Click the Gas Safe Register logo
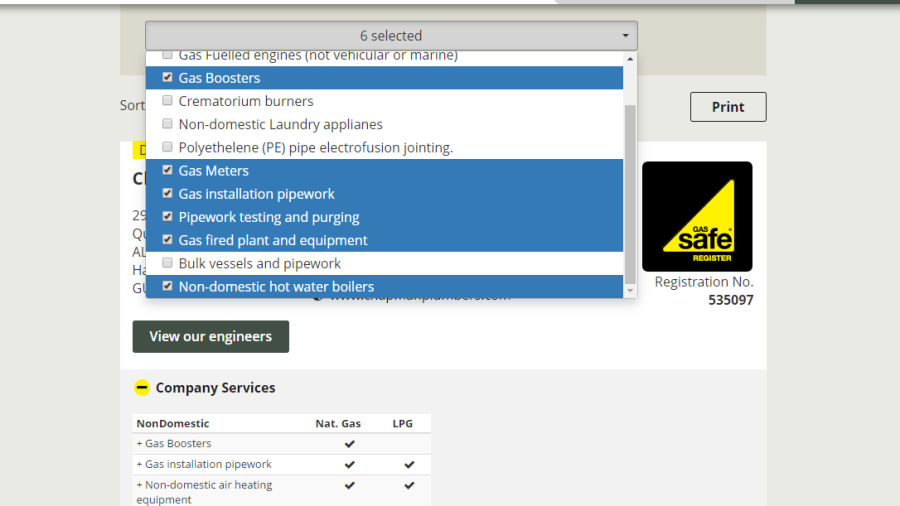 point(697,217)
